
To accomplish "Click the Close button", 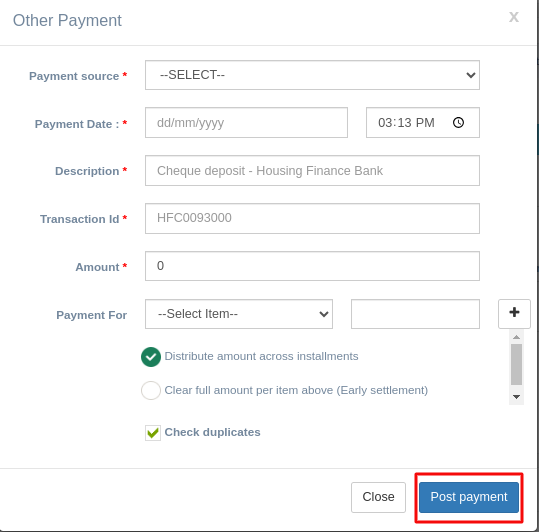I will tap(378, 497).
